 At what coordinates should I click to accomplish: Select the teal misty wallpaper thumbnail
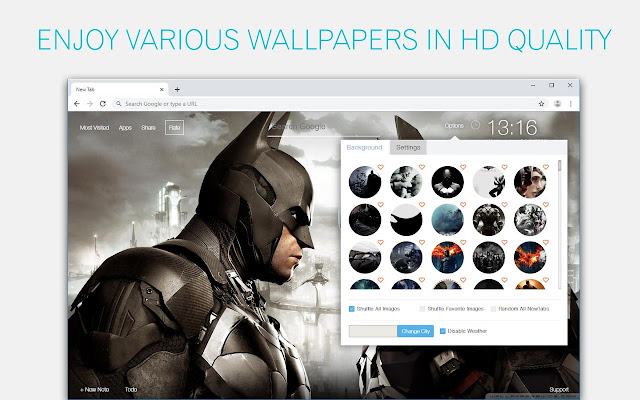click(447, 220)
